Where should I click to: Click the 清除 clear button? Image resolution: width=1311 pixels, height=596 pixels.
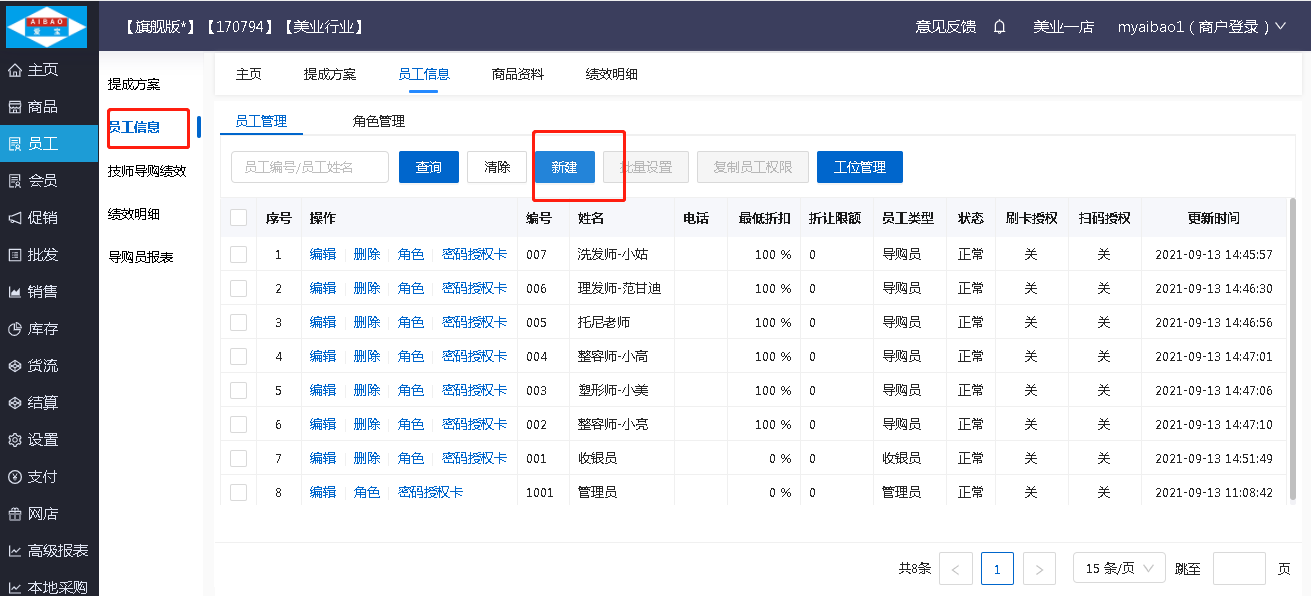[x=497, y=167]
